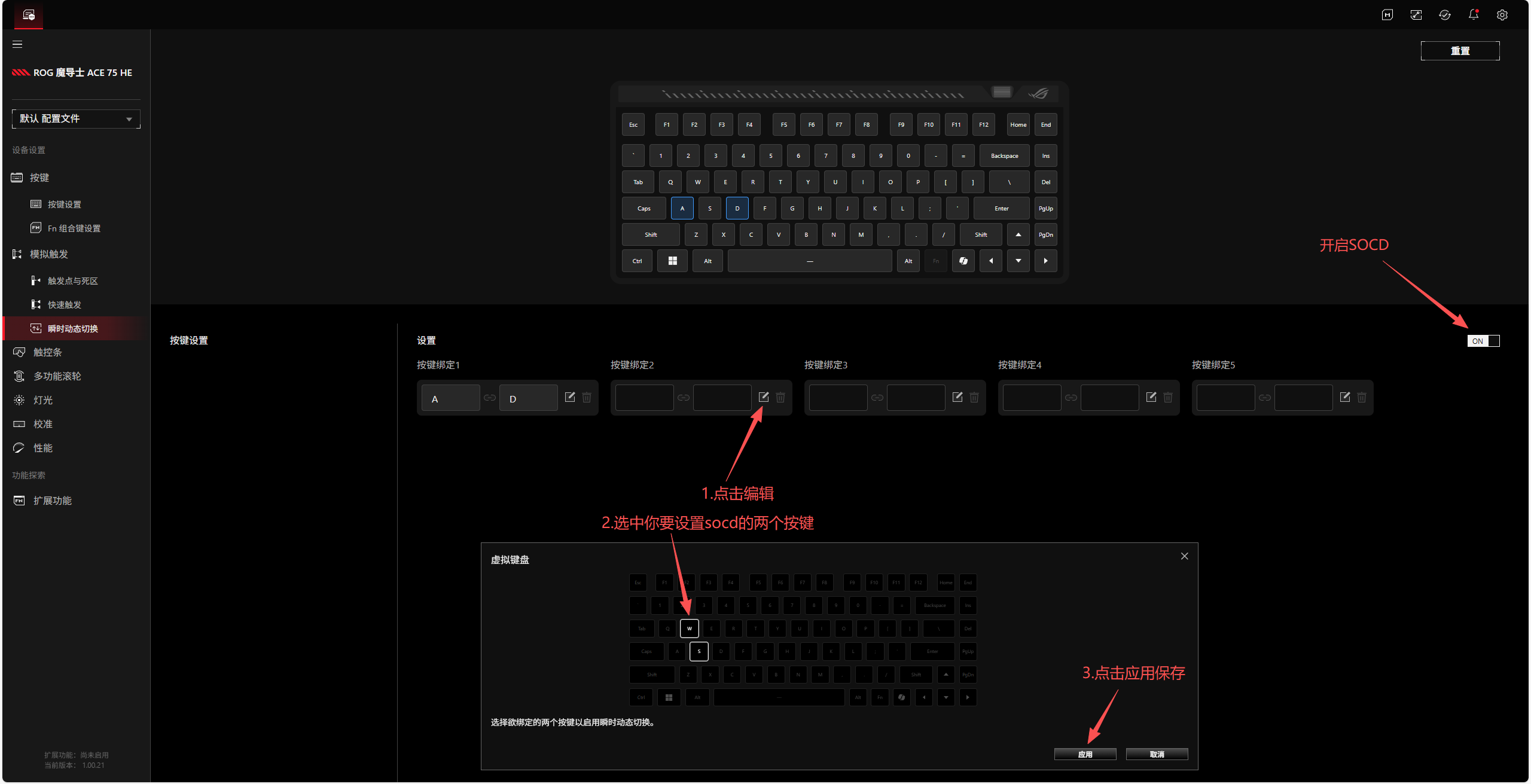This screenshot has height=784, width=1531.
Task: Click the first key field A in 按键绑定1
Action: click(x=451, y=398)
